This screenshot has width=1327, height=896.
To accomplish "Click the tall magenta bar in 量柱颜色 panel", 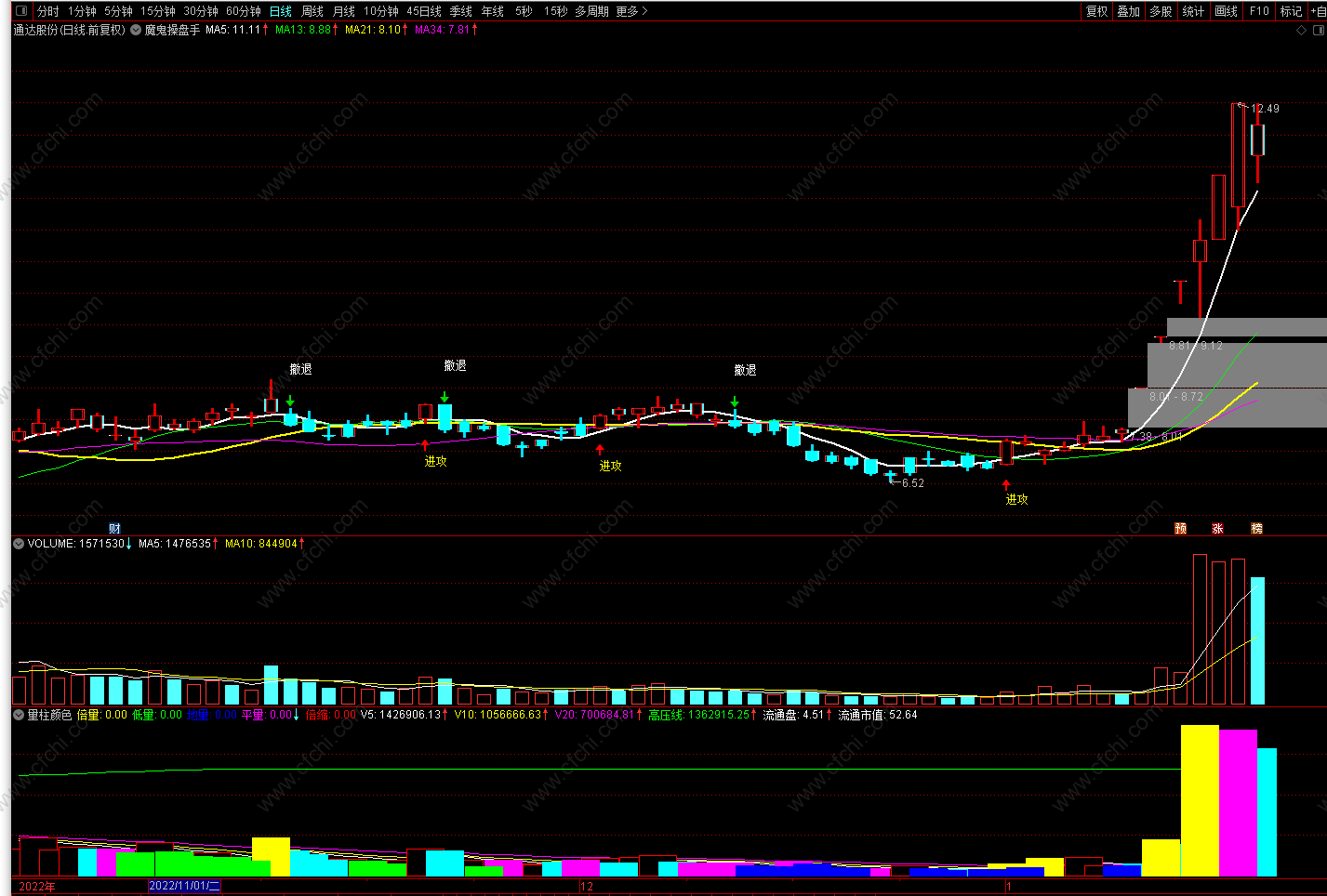I will (x=1238, y=803).
